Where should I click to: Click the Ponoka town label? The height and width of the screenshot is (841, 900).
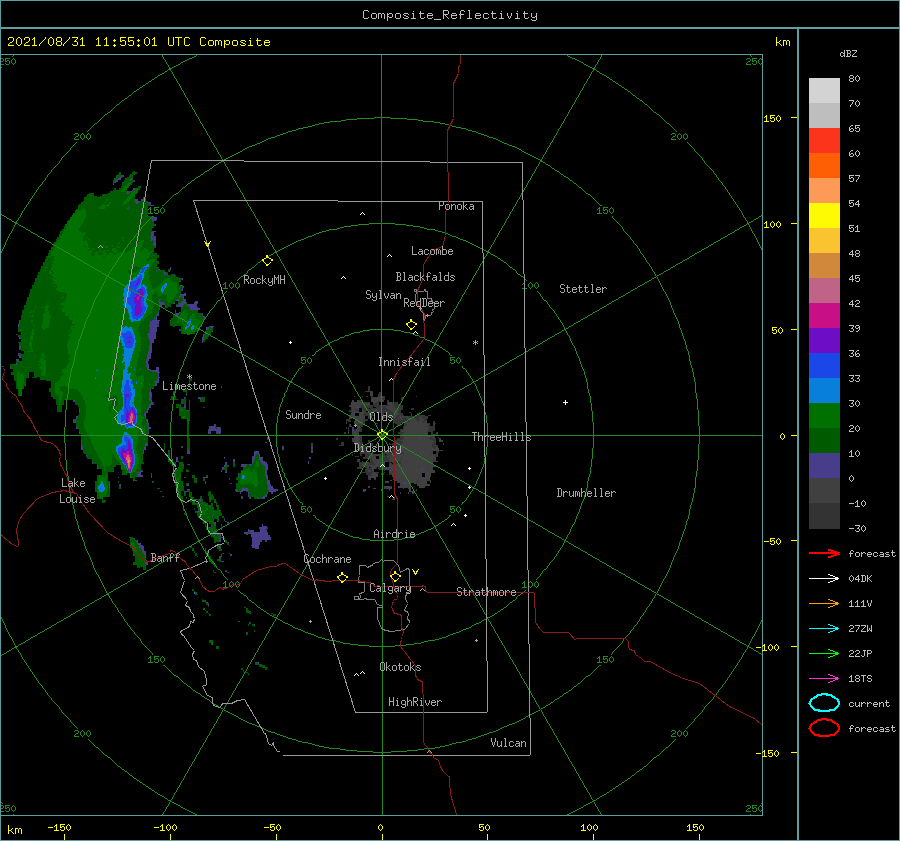point(456,206)
